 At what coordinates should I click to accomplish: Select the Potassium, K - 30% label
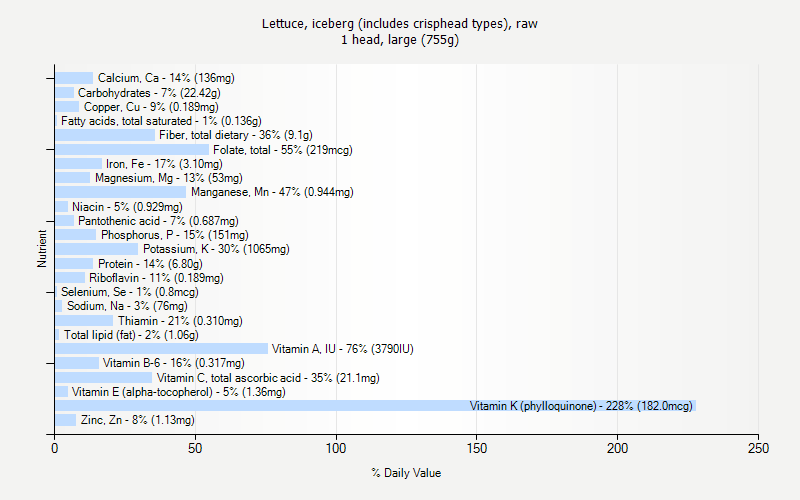(216, 249)
